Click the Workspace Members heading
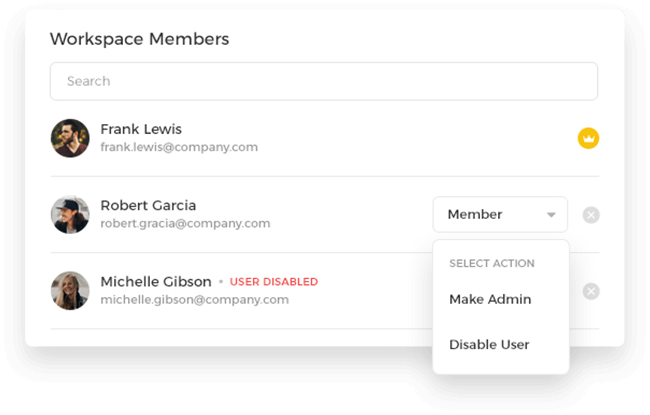Viewport: 650px width, 415px height. [x=139, y=39]
